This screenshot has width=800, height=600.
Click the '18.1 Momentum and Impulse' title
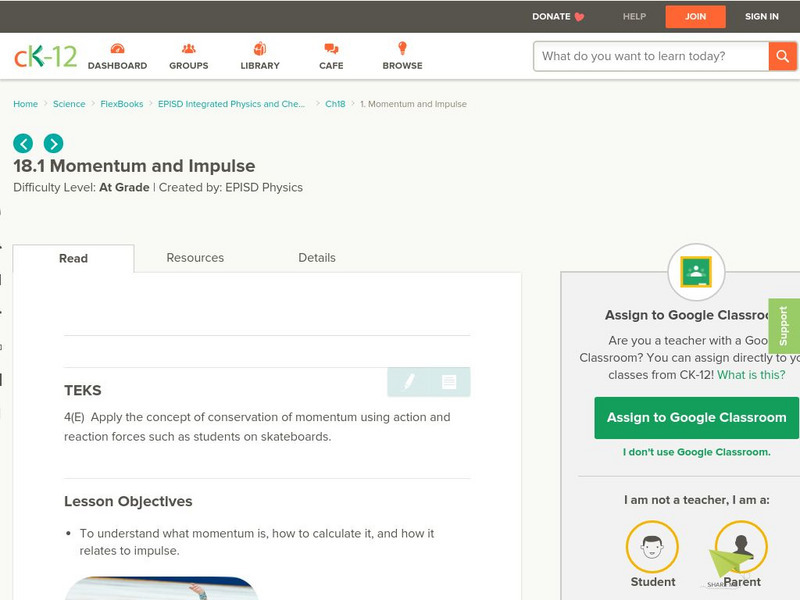[x=134, y=166]
